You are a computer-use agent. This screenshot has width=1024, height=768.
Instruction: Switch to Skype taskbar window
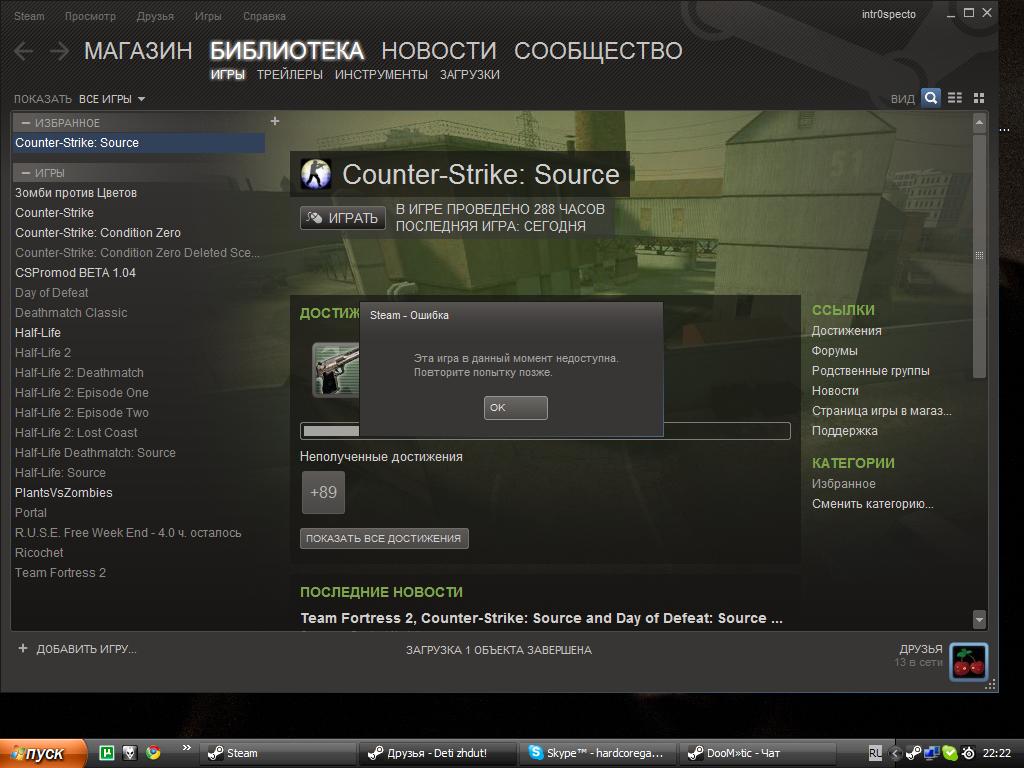click(x=597, y=753)
